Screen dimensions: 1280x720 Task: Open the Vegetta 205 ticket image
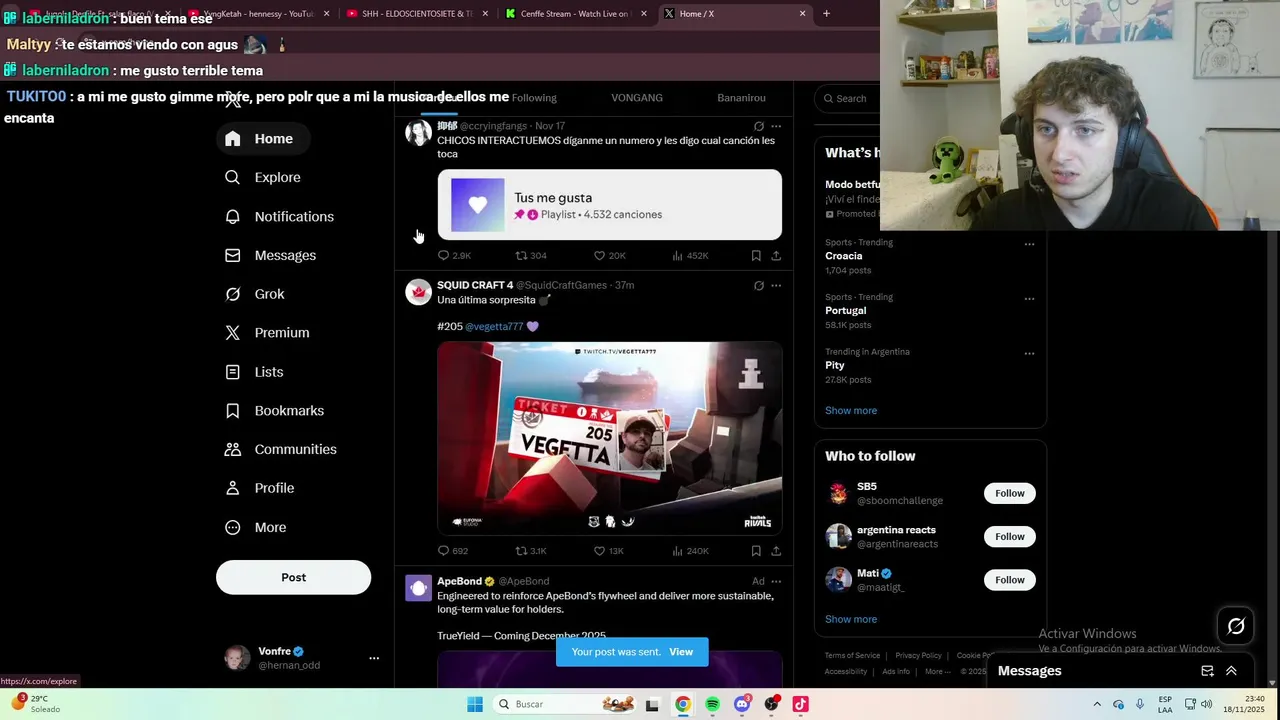pyautogui.click(x=609, y=438)
